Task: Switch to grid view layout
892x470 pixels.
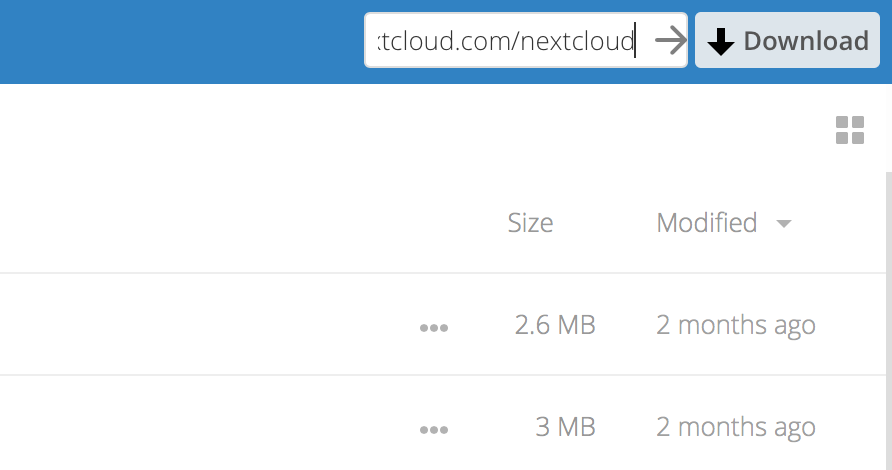Action: (x=849, y=130)
